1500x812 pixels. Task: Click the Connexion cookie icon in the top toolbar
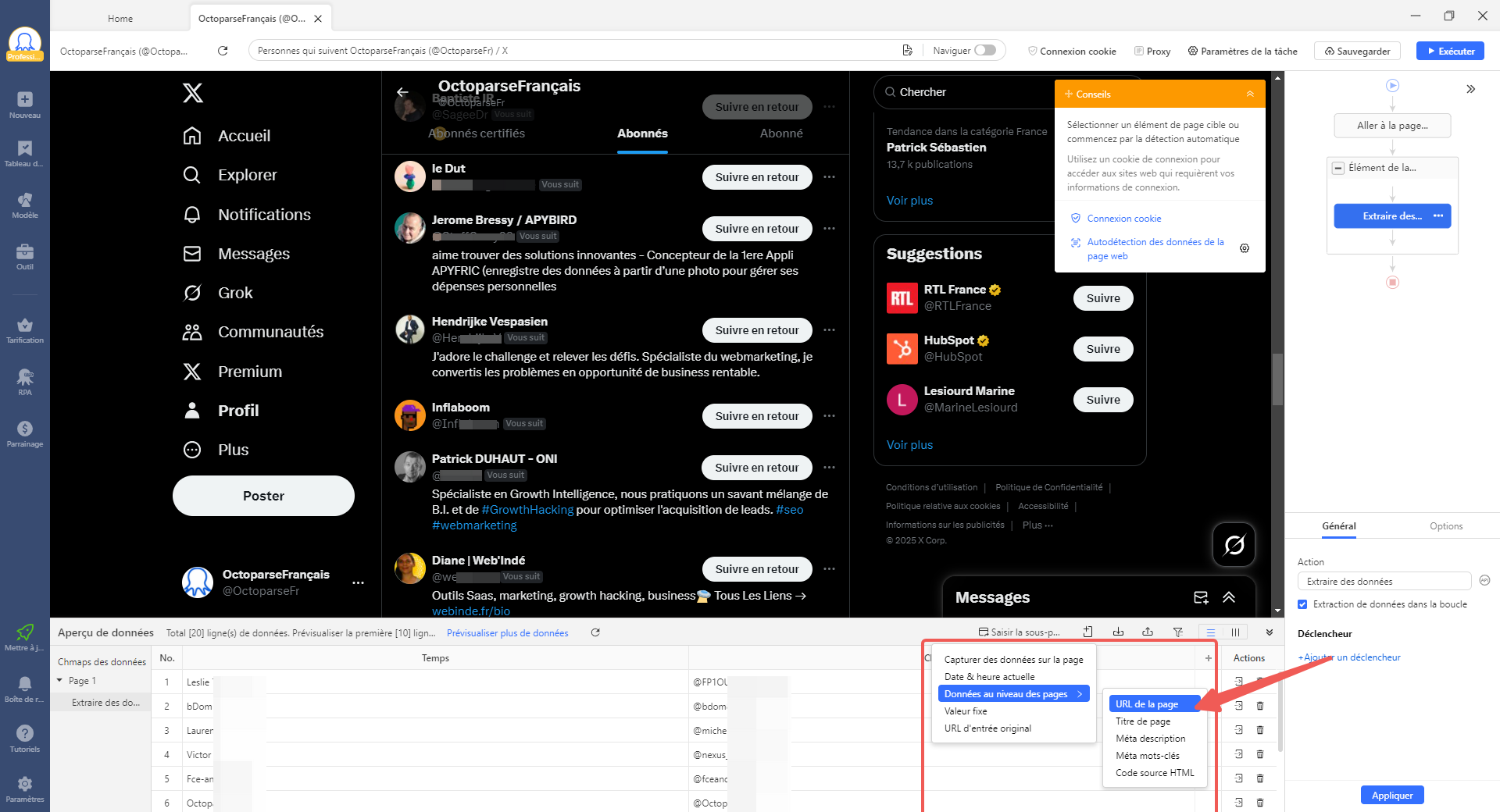point(1032,50)
